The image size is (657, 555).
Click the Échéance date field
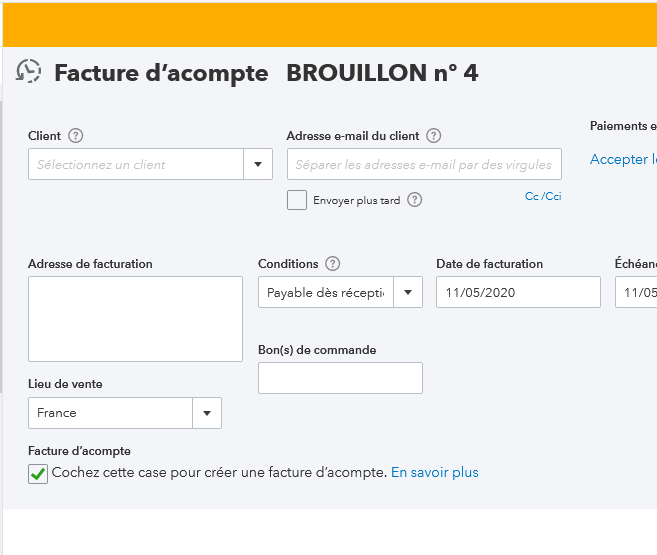[636, 292]
